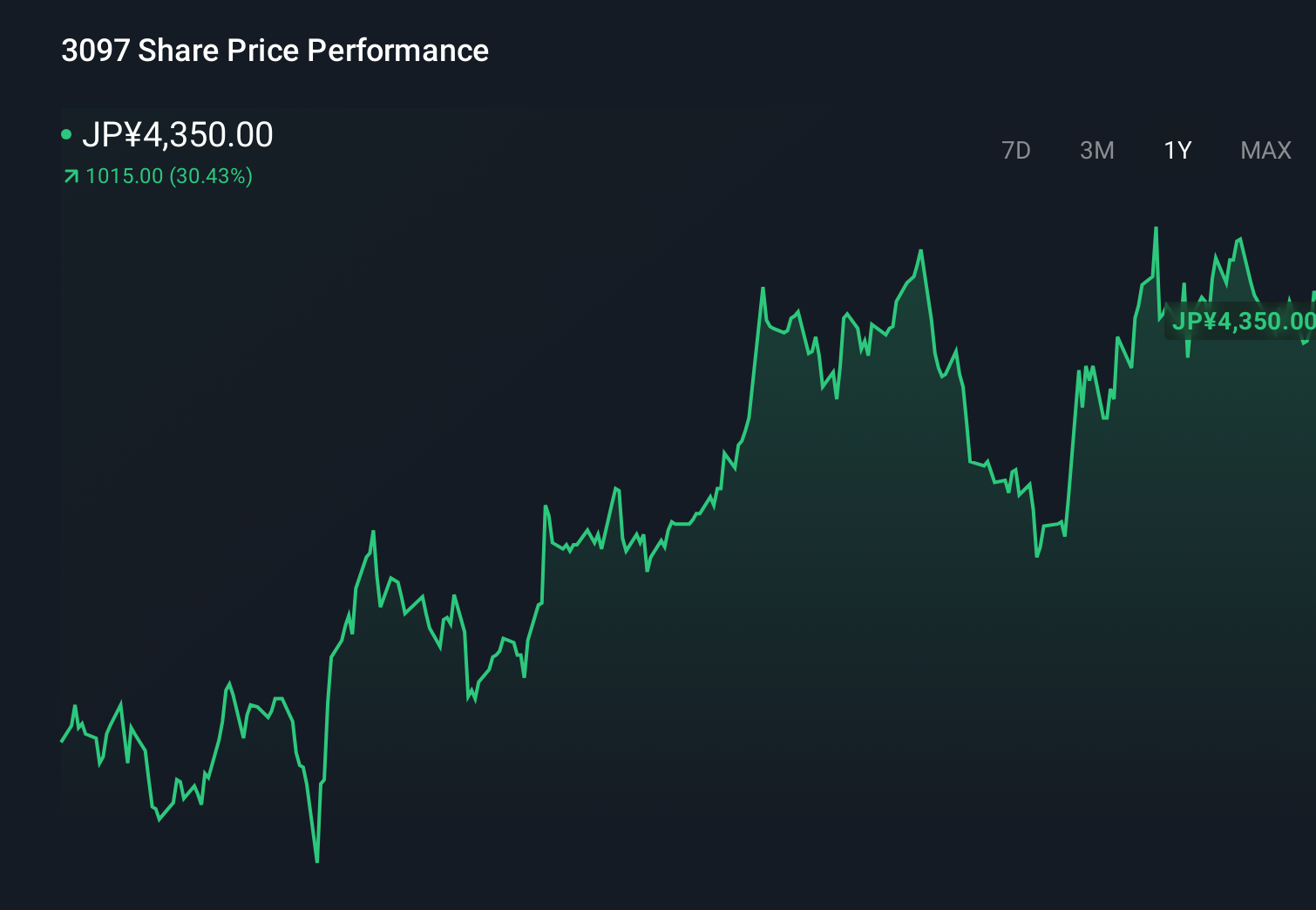Click the lowest dip of the chart line
The height and width of the screenshot is (910, 1316).
pyautogui.click(x=315, y=860)
